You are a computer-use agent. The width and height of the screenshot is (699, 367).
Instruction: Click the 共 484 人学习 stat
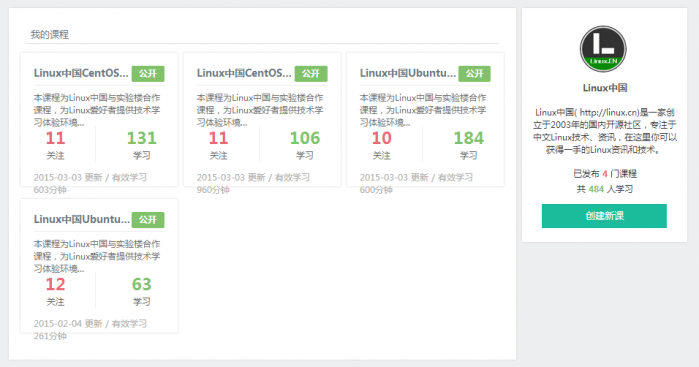pyautogui.click(x=604, y=189)
